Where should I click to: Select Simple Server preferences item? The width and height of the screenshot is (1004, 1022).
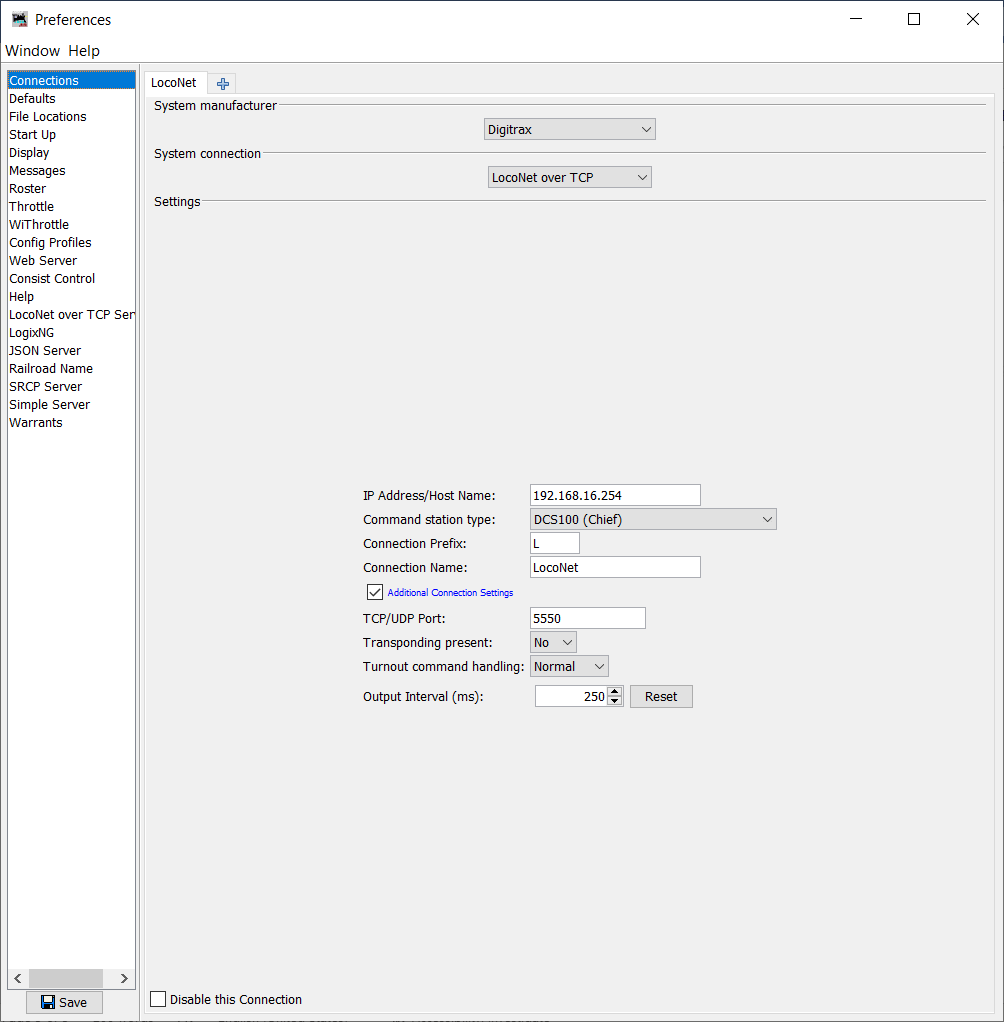[x=72, y=405]
